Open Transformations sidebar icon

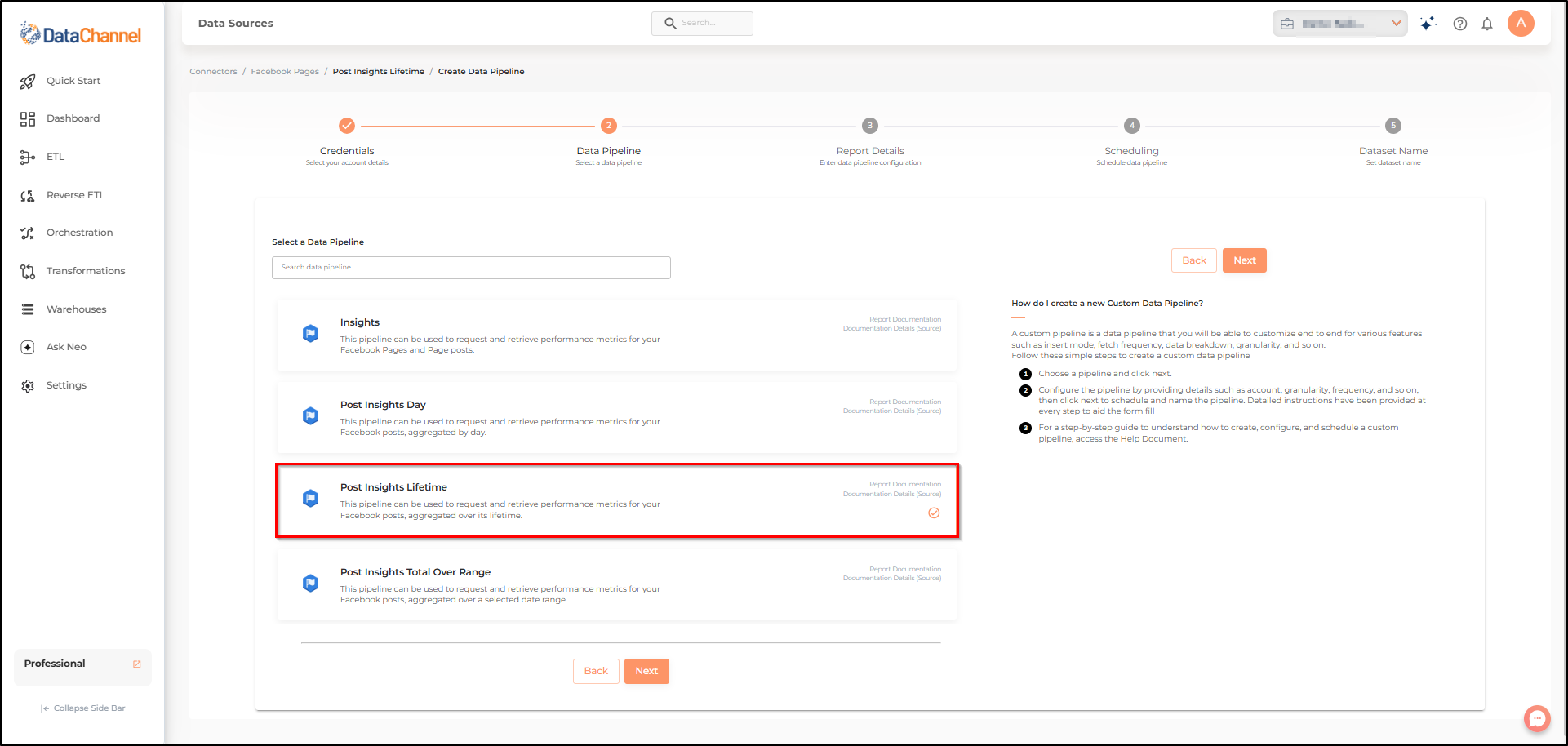pyautogui.click(x=28, y=271)
